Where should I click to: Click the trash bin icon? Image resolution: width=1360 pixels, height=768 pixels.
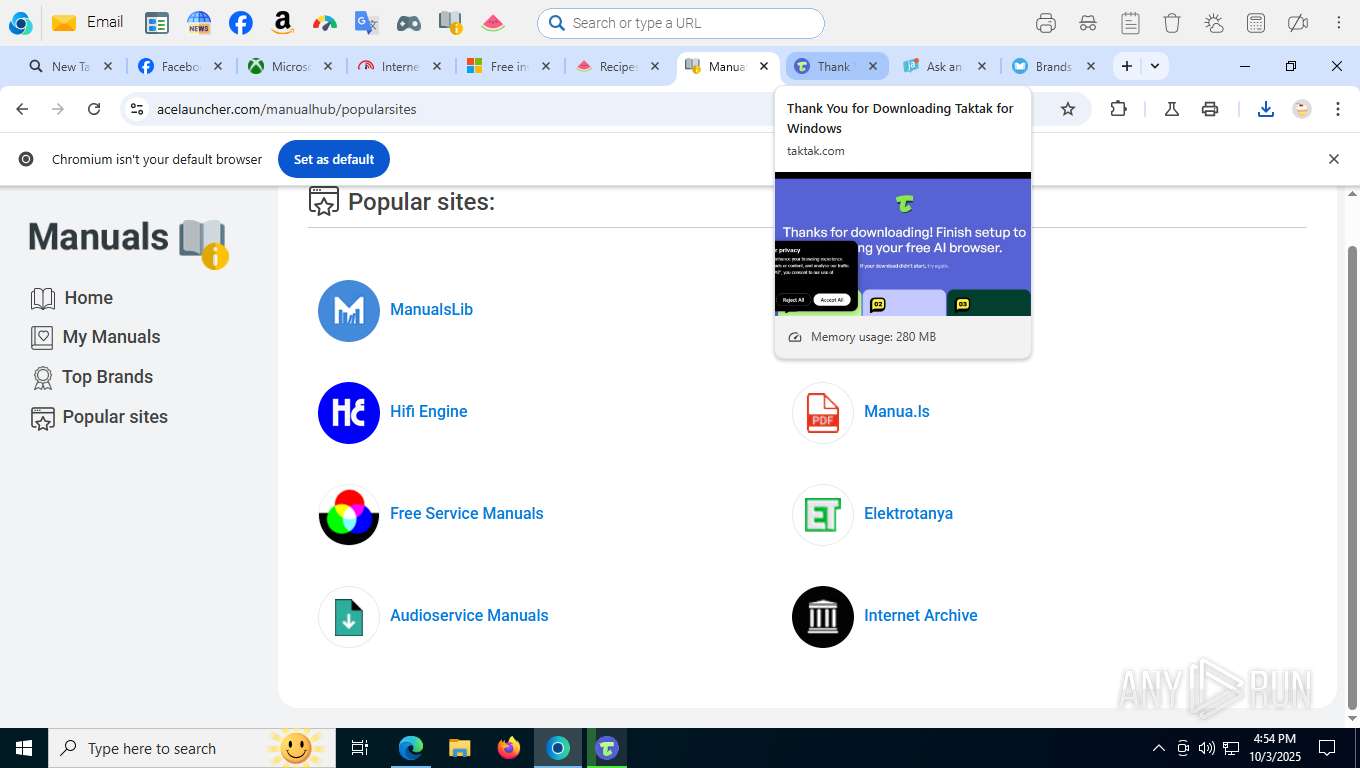1172,22
